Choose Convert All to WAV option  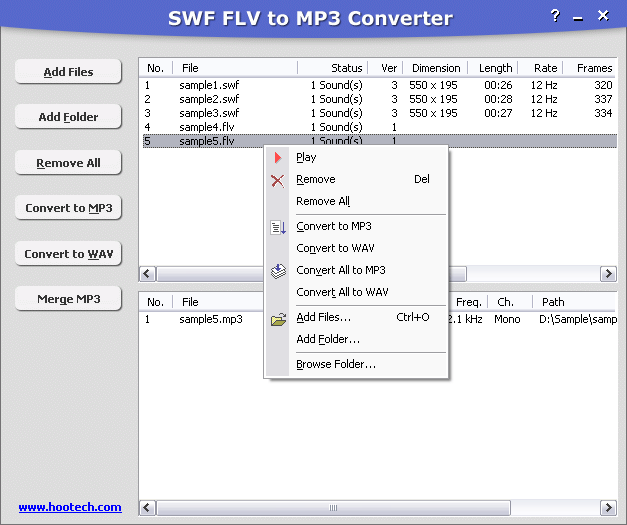342,292
